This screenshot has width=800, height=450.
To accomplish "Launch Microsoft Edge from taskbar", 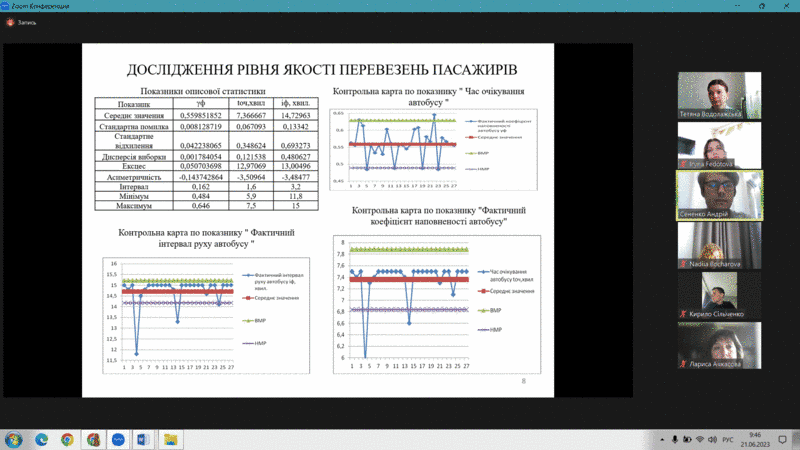I will (42, 439).
